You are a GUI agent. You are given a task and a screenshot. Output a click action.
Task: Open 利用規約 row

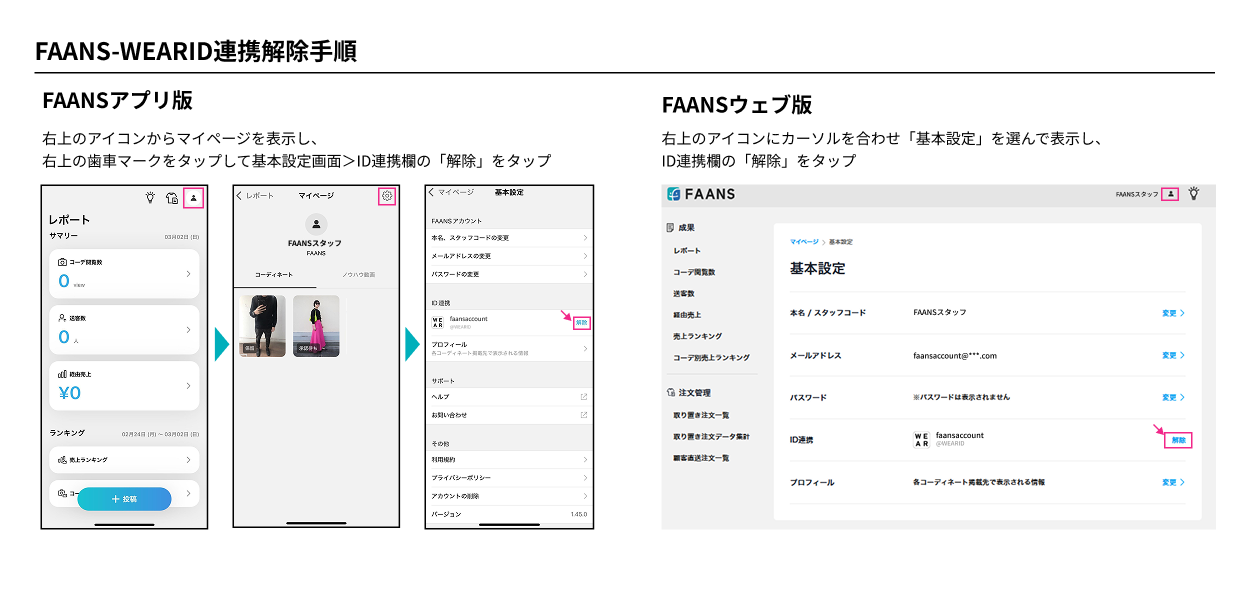(x=509, y=460)
